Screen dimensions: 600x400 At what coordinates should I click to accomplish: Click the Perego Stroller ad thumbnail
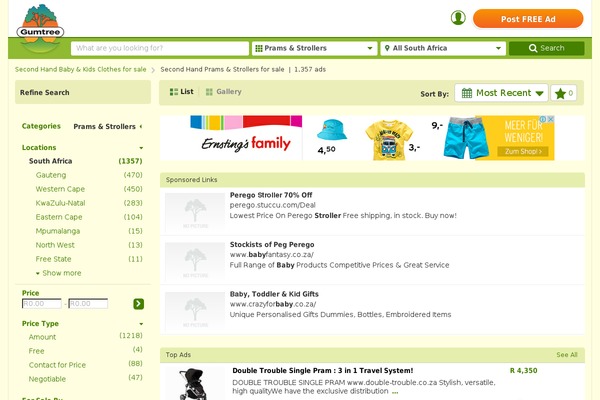click(x=195, y=212)
